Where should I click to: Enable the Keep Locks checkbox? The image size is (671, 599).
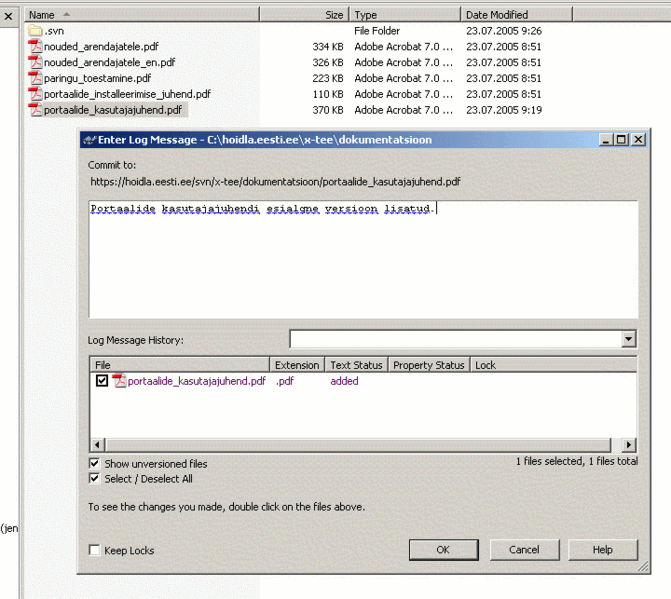coord(94,550)
